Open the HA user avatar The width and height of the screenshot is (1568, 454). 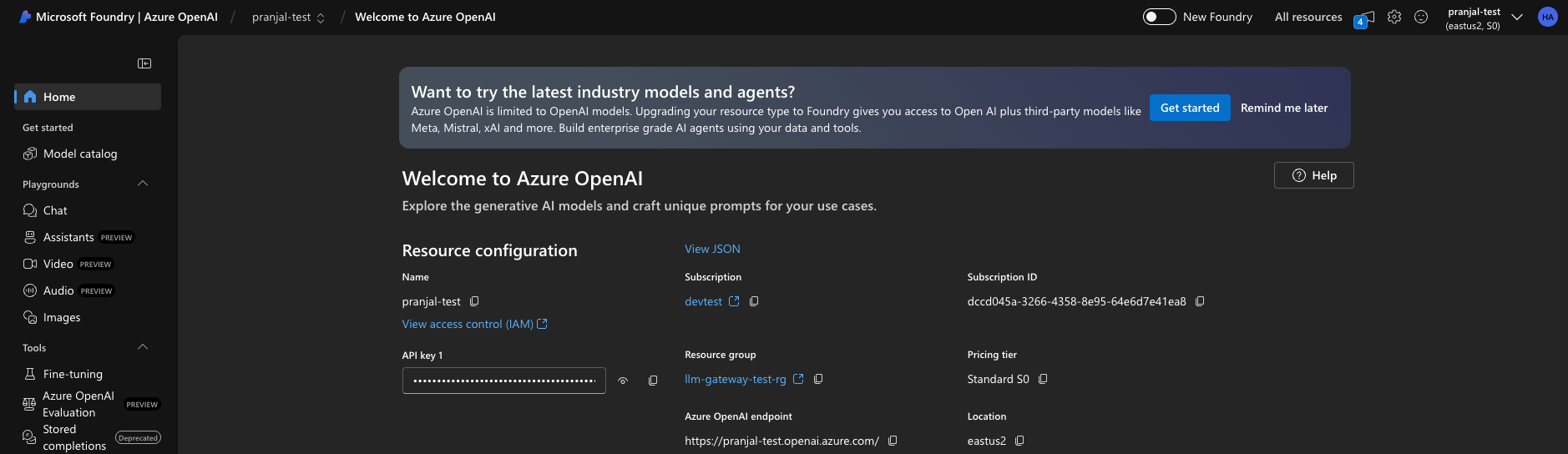[1548, 17]
